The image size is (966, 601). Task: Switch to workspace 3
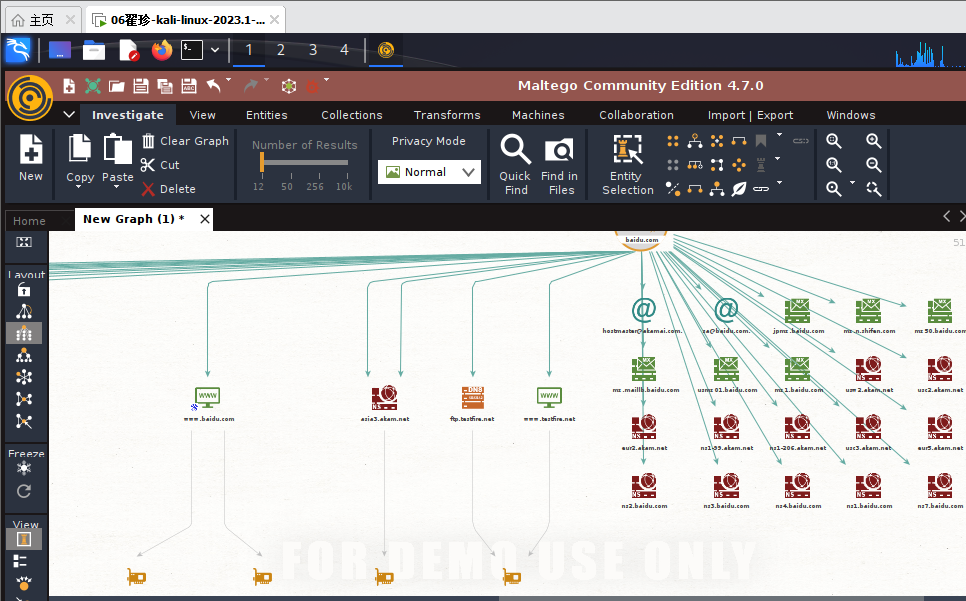312,50
